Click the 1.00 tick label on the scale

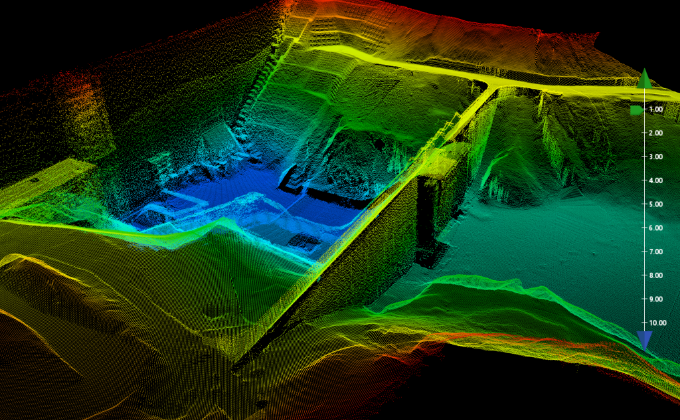point(656,109)
